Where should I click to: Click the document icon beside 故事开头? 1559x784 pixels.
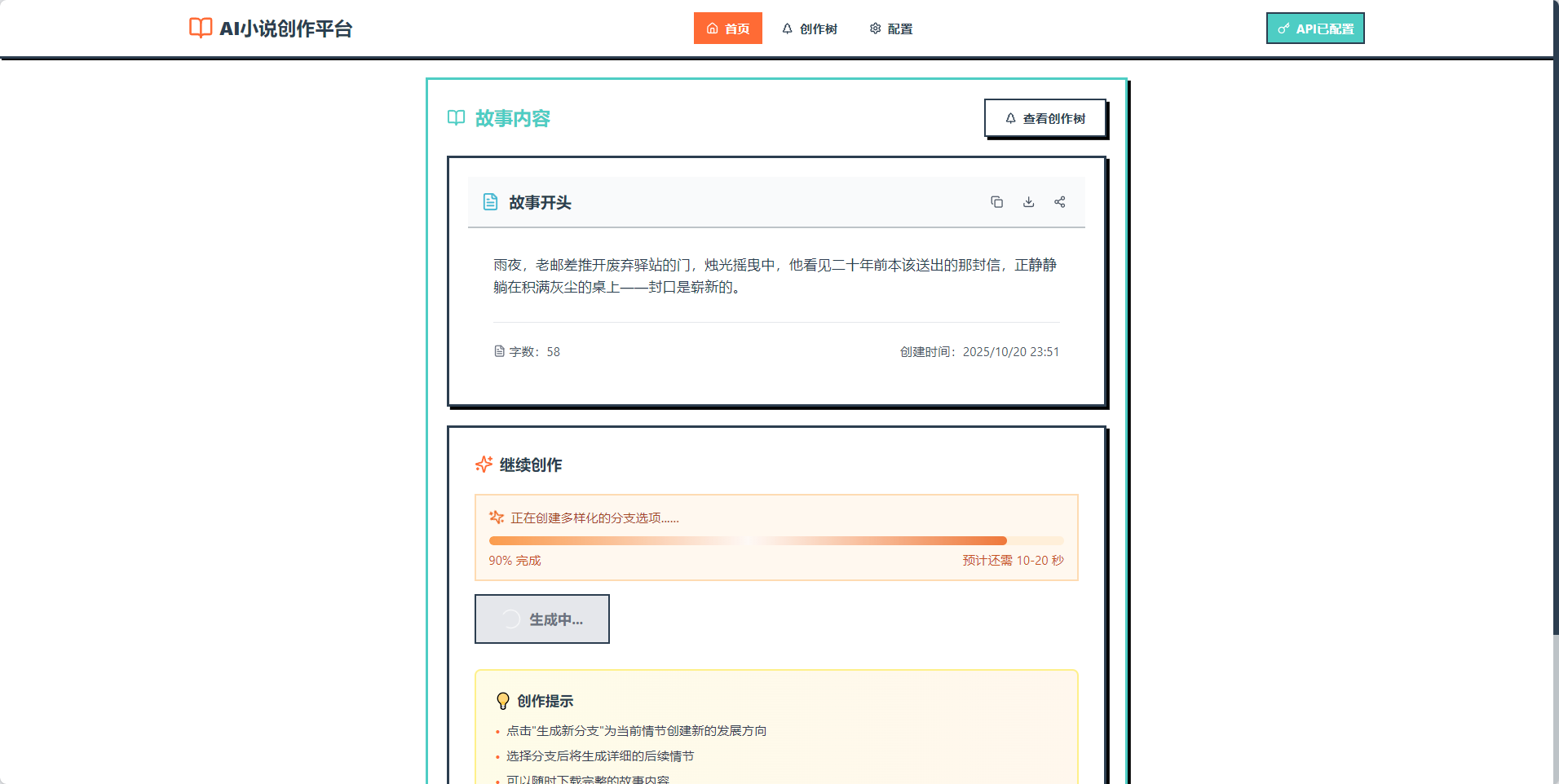click(x=490, y=201)
